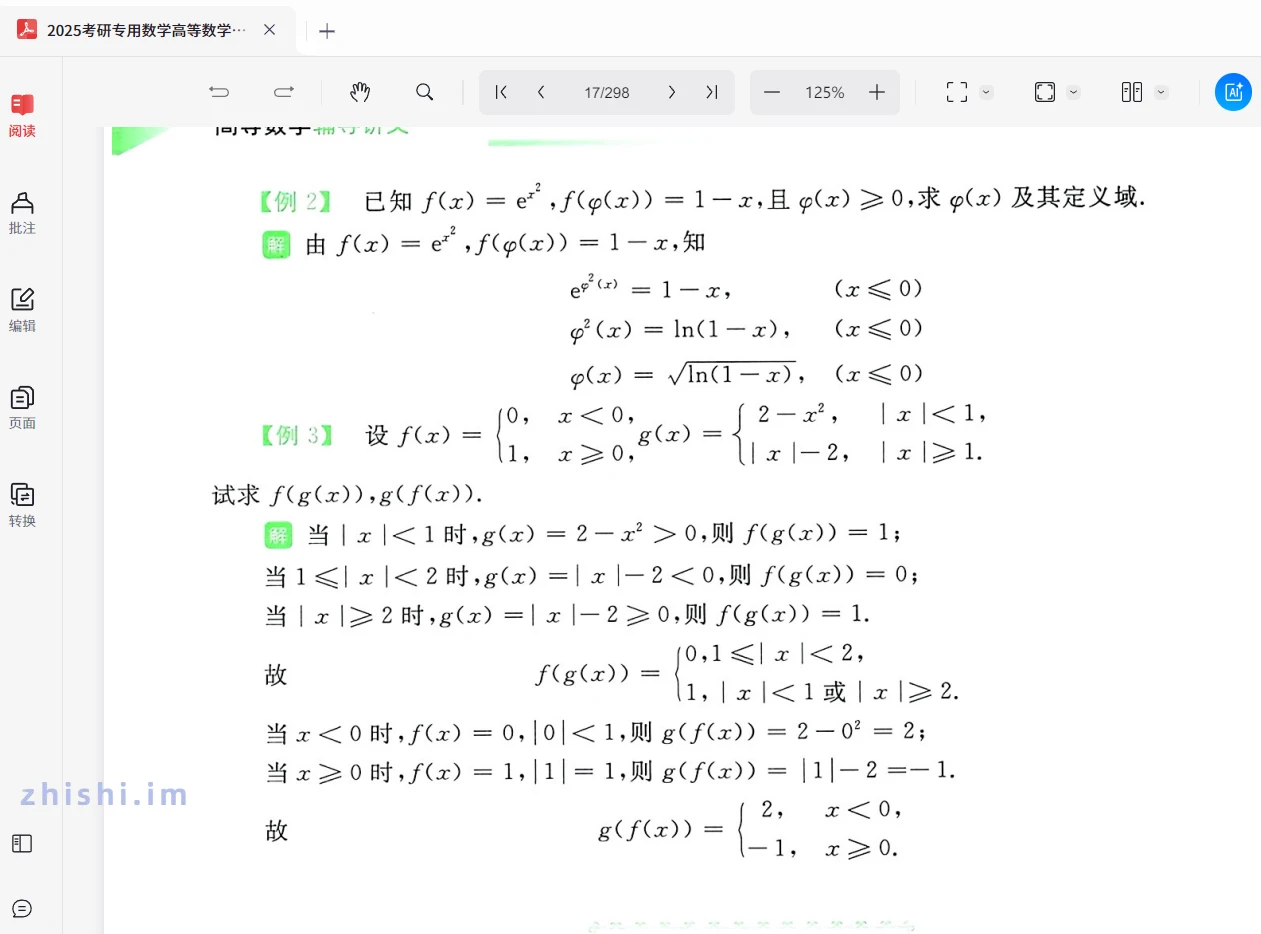Image resolution: width=1261 pixels, height=934 pixels.
Task: Zoom out with the minus button
Action: (x=772, y=92)
